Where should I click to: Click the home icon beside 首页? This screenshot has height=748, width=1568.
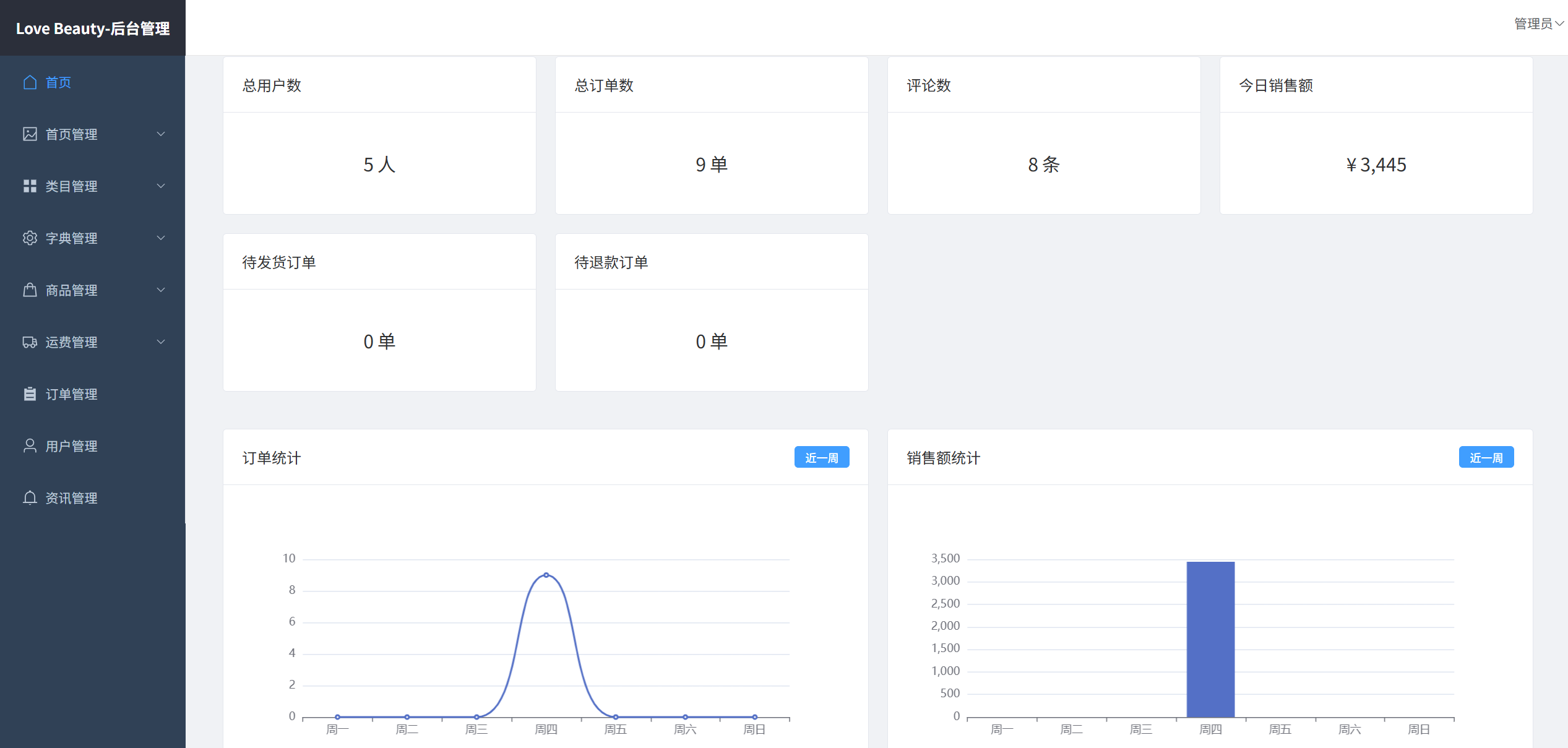point(30,82)
